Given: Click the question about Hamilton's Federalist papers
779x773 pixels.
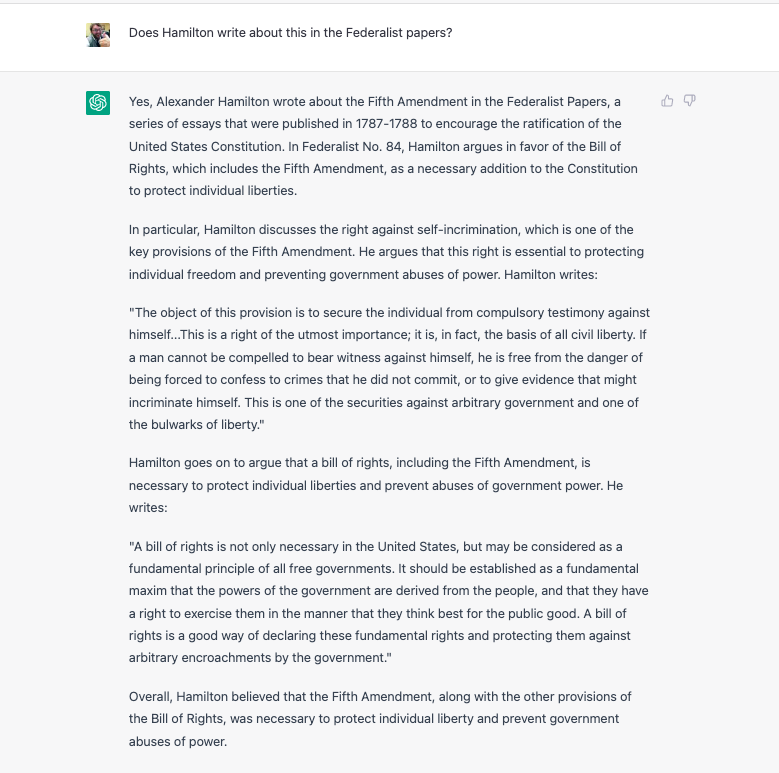Looking at the screenshot, I should pyautogui.click(x=291, y=33).
